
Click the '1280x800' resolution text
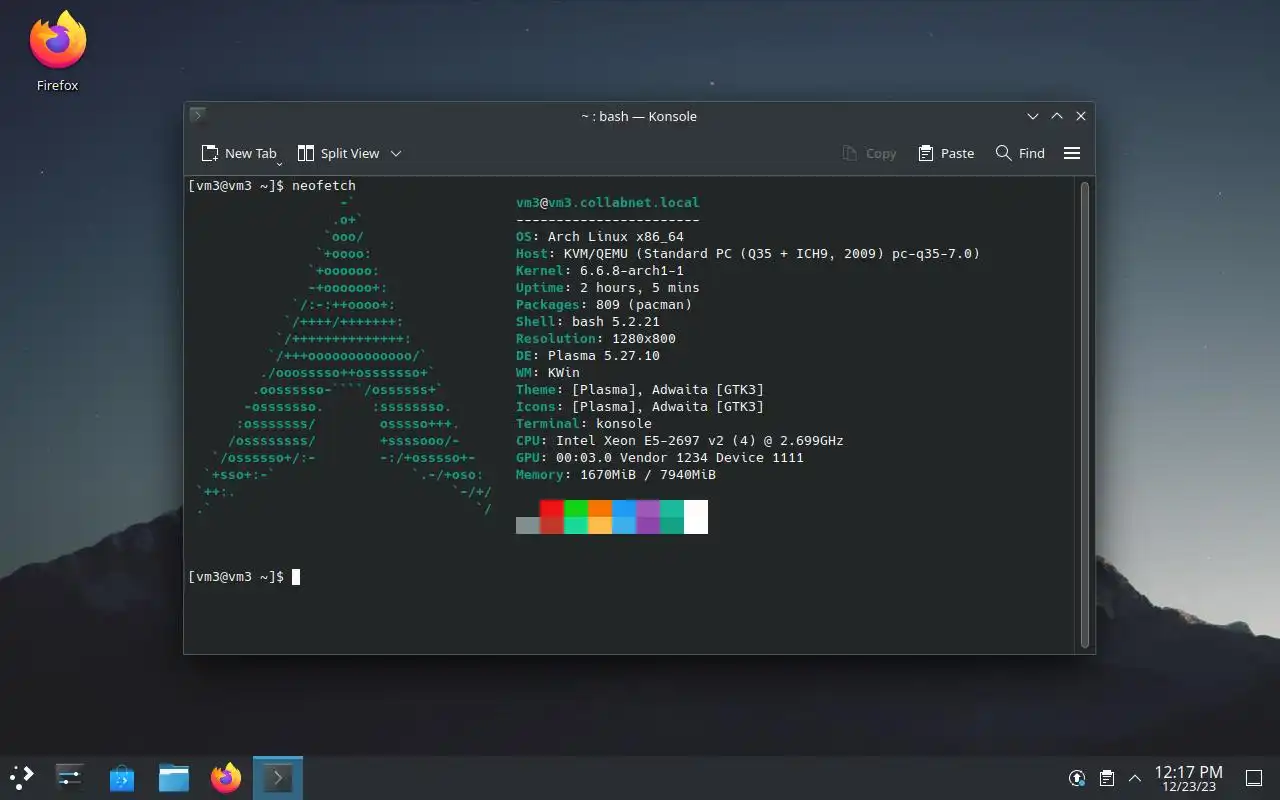[644, 339]
